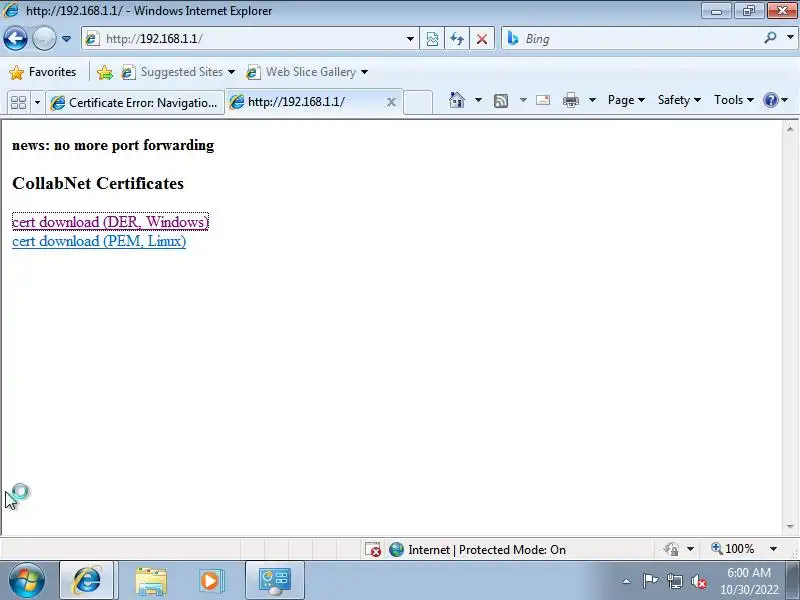Close the current 192.168.1.1 tab

pyautogui.click(x=391, y=102)
